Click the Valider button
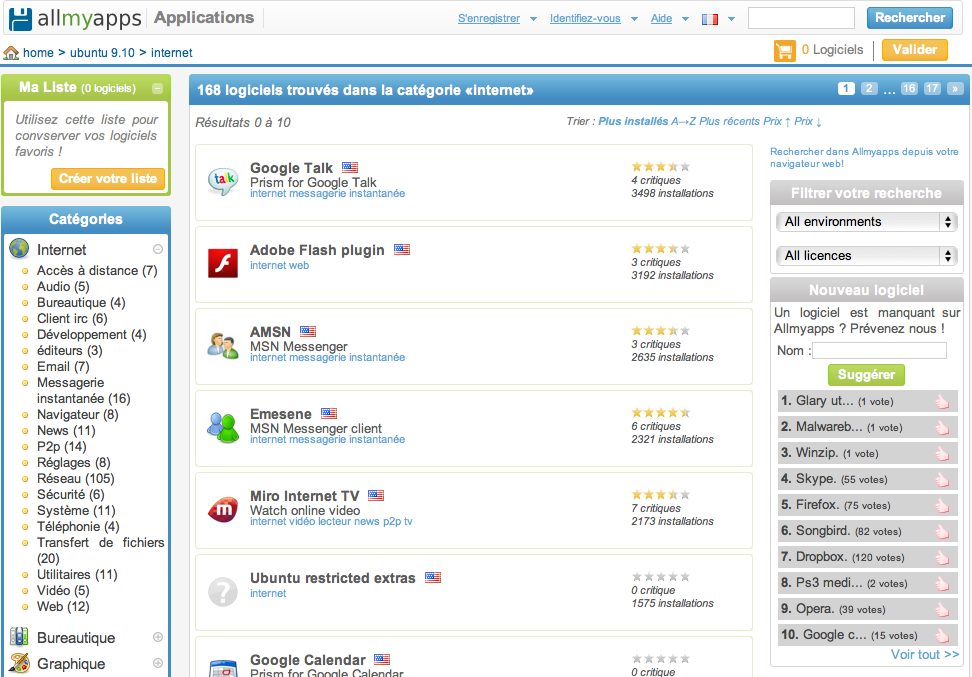 (914, 50)
